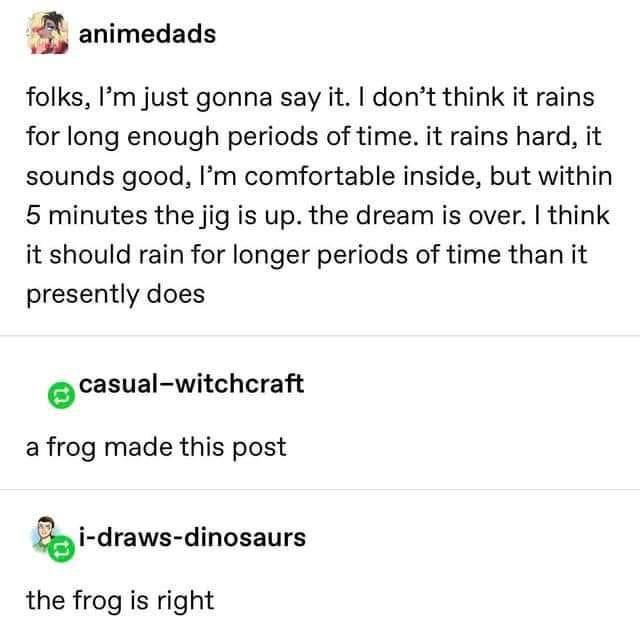
Task: Visit the animedads blog username
Action: pos(147,34)
